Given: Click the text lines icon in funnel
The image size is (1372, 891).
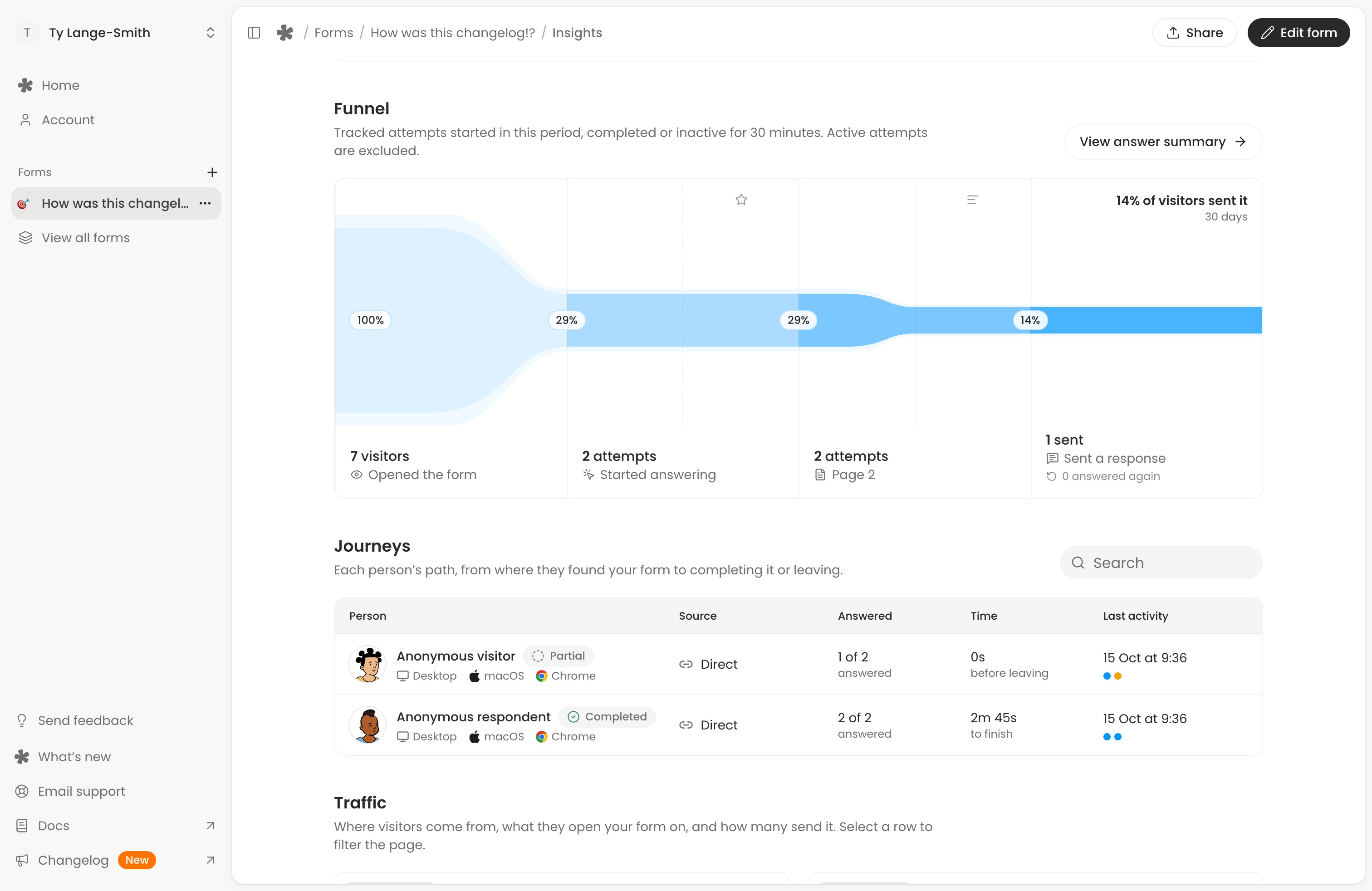Looking at the screenshot, I should 972,200.
